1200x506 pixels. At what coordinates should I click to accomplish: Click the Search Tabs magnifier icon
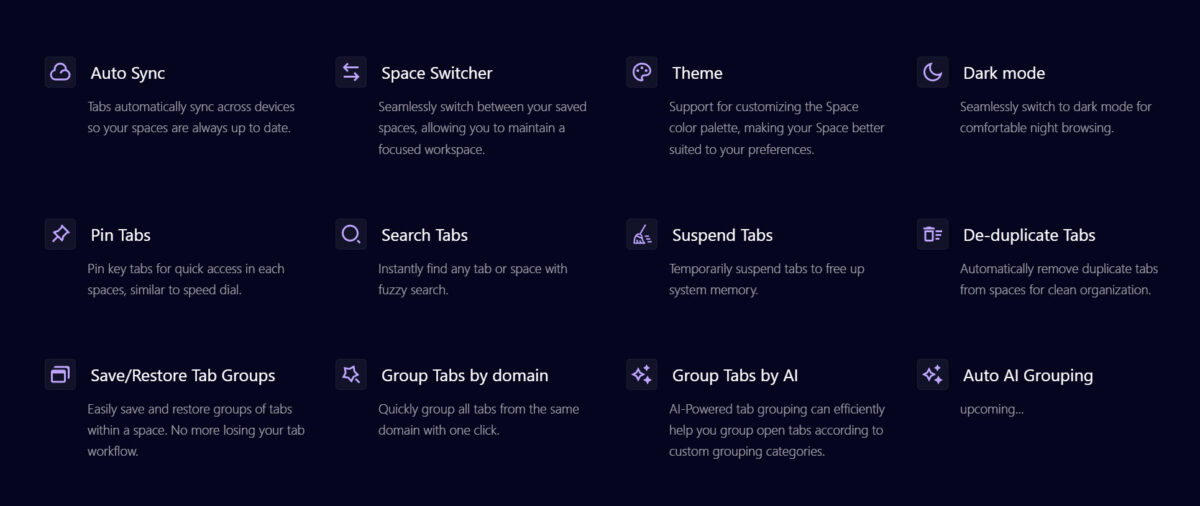tap(351, 234)
